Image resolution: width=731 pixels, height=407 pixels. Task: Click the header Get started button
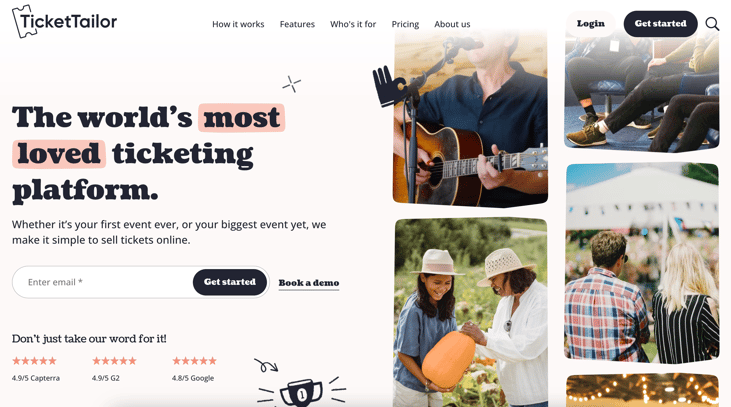(x=660, y=24)
